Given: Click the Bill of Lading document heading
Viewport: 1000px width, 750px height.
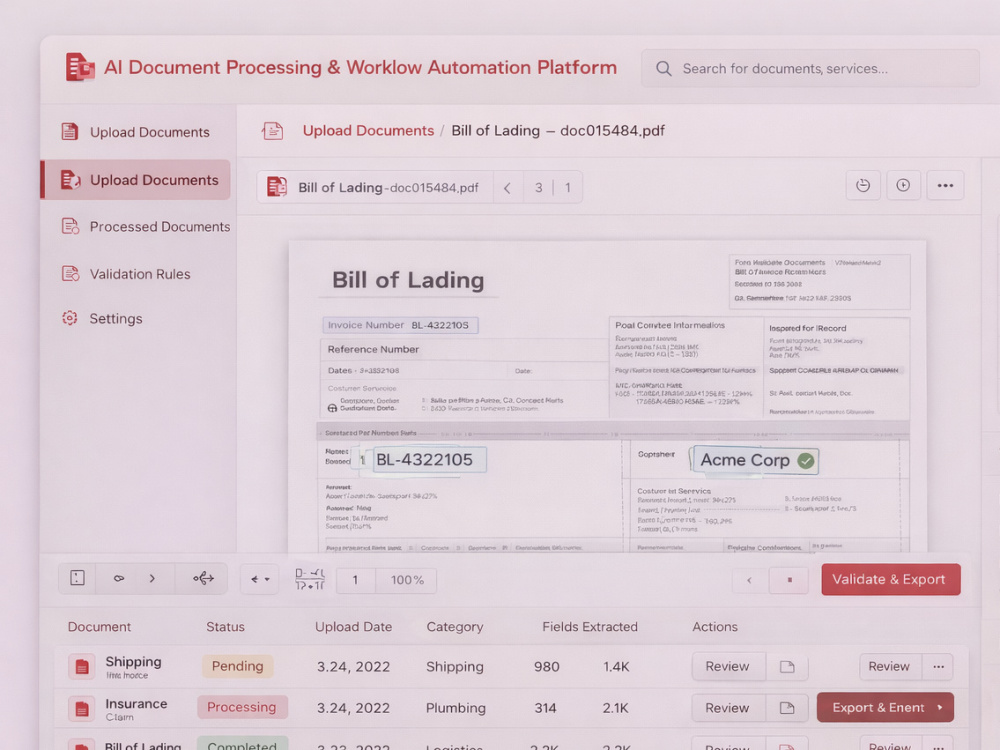Looking at the screenshot, I should click(x=408, y=280).
